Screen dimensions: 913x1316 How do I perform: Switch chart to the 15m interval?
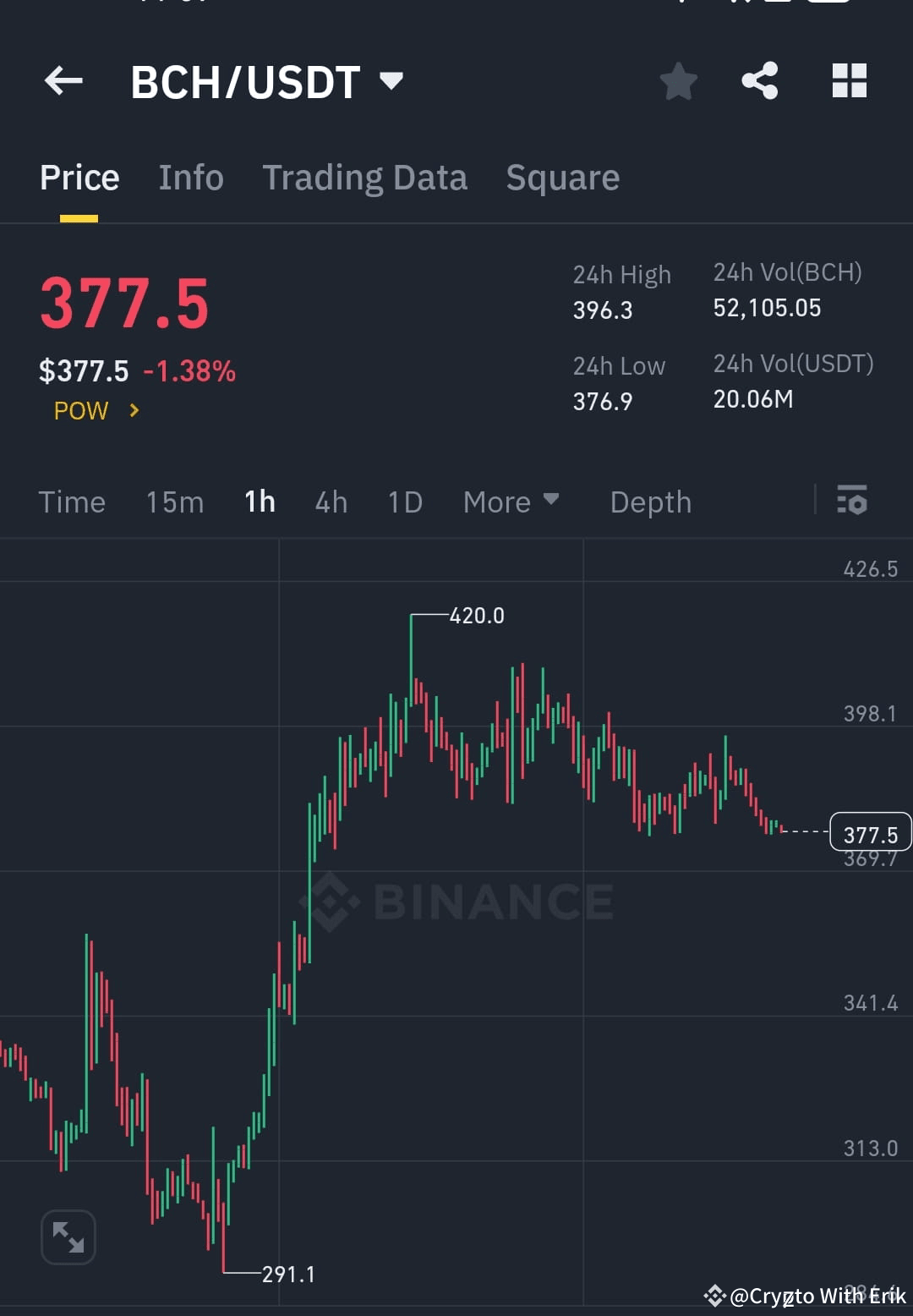174,502
